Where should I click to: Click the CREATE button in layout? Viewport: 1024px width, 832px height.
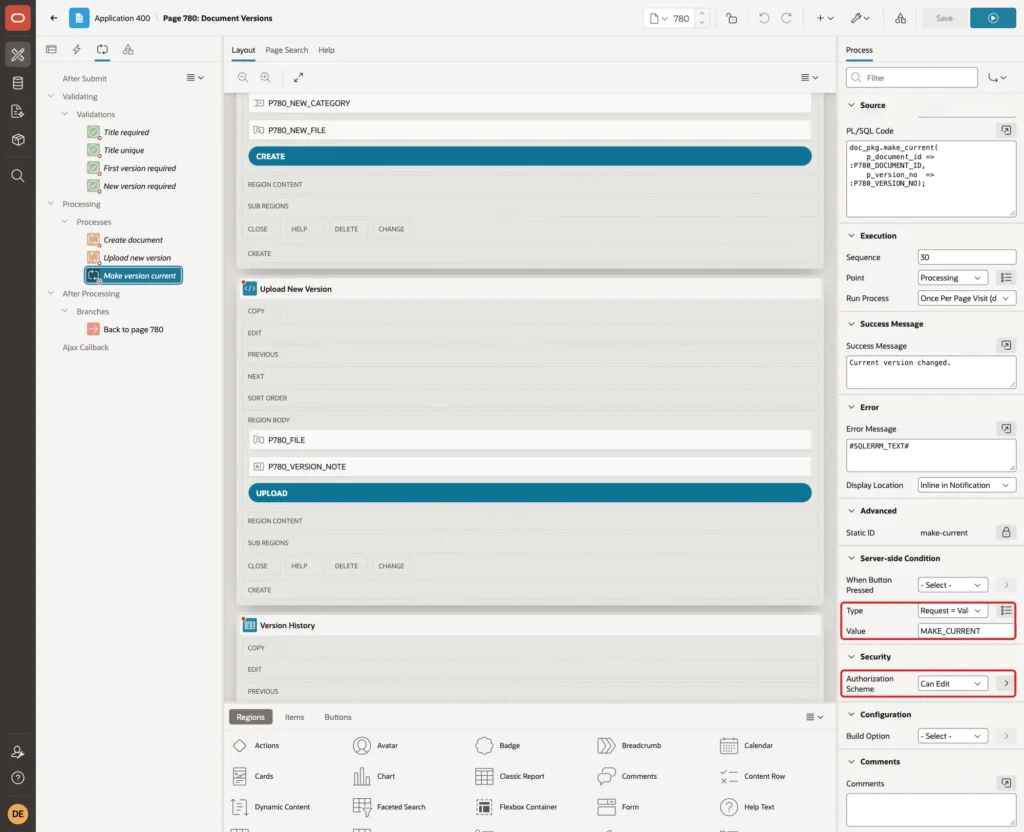[x=530, y=156]
